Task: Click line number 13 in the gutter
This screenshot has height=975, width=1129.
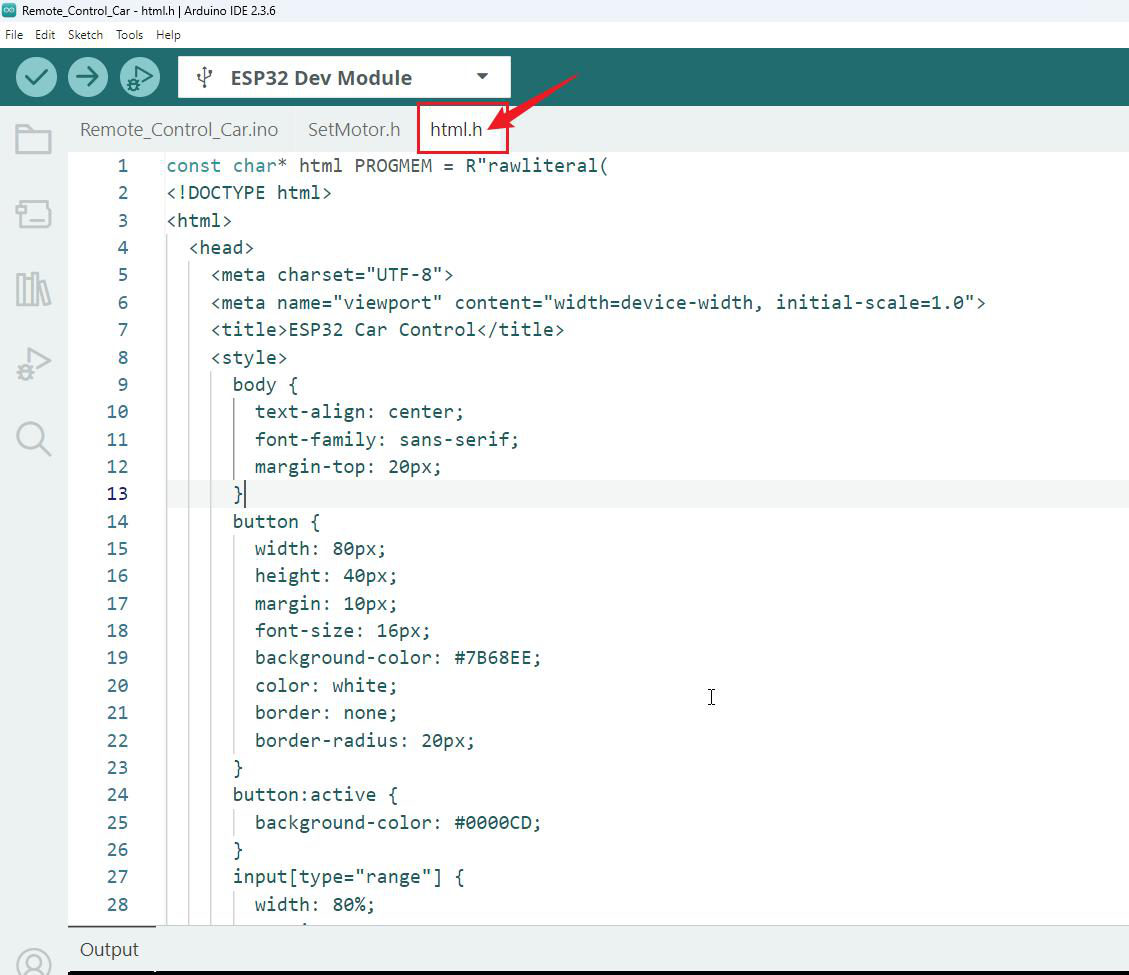Action: [117, 494]
